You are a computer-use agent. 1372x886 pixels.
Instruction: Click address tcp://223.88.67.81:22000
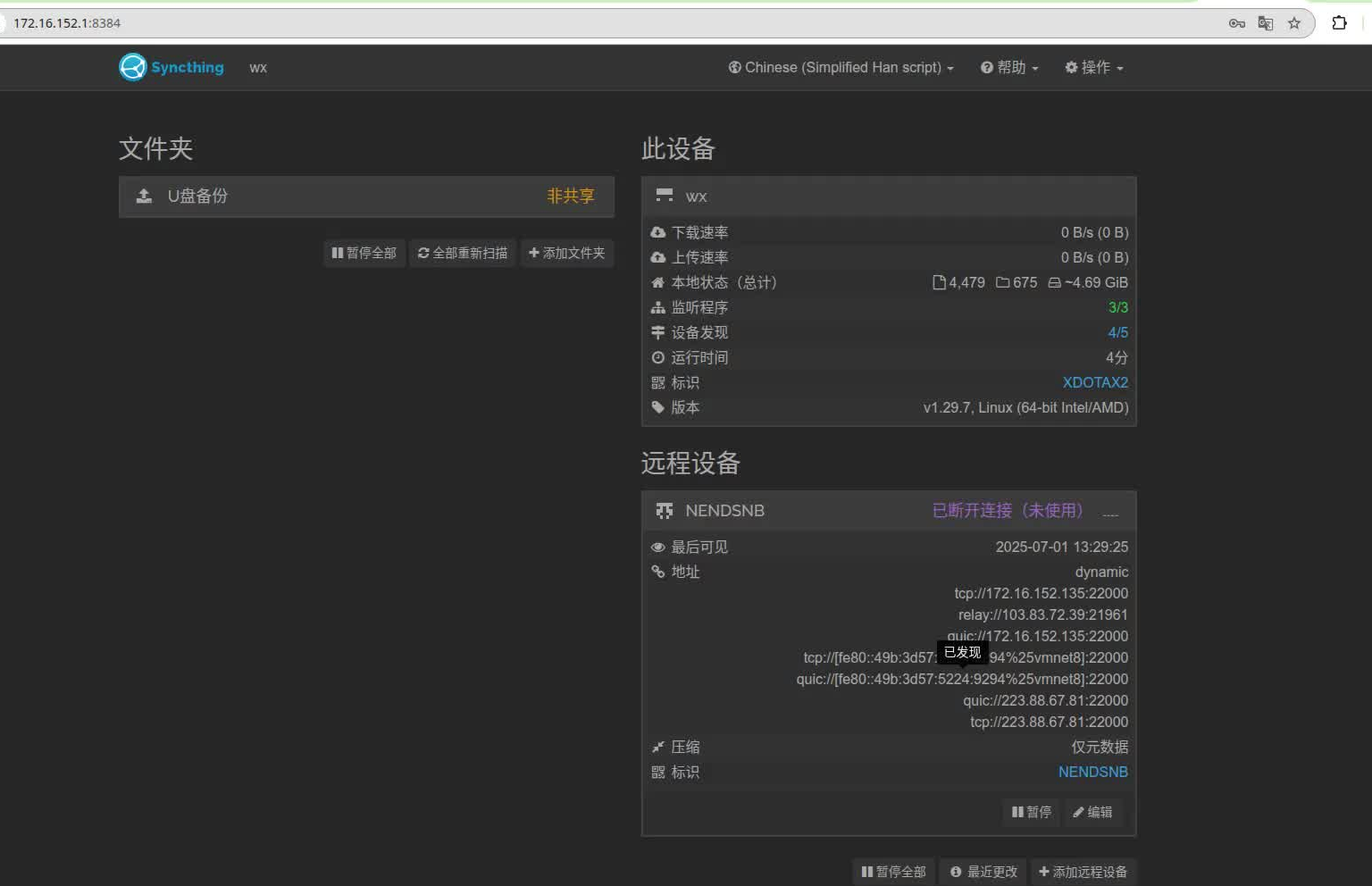[1049, 722]
